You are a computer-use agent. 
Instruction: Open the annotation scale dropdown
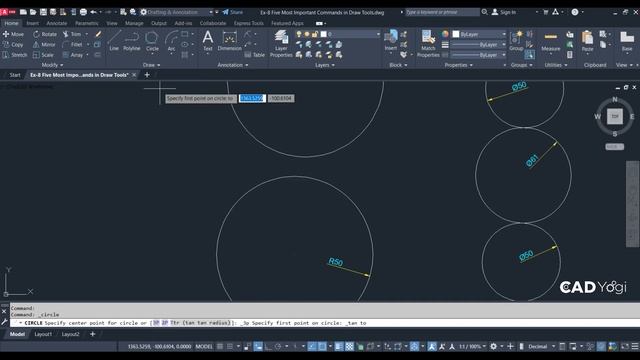pos(472,347)
